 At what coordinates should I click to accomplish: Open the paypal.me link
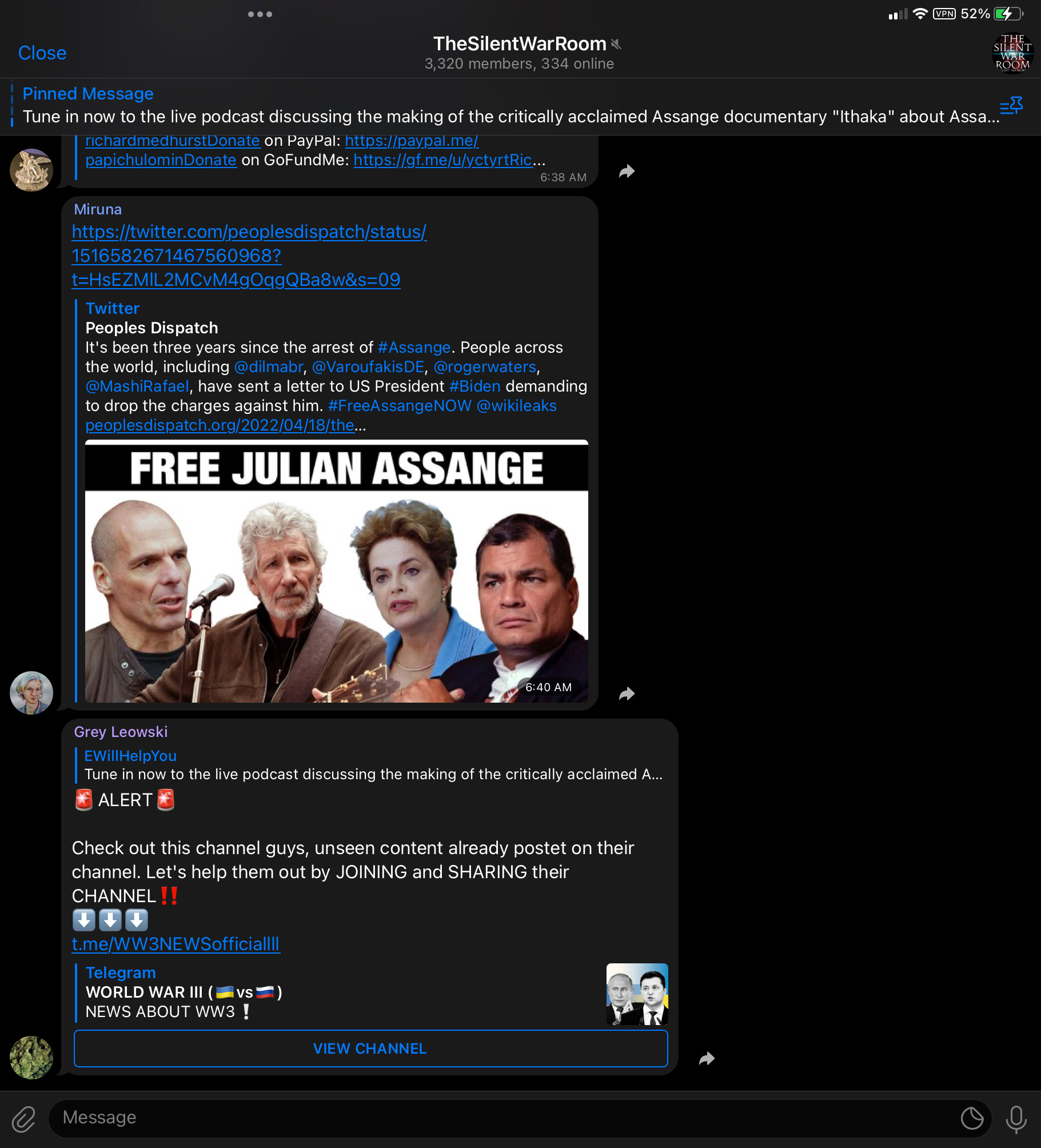pyautogui.click(x=412, y=141)
